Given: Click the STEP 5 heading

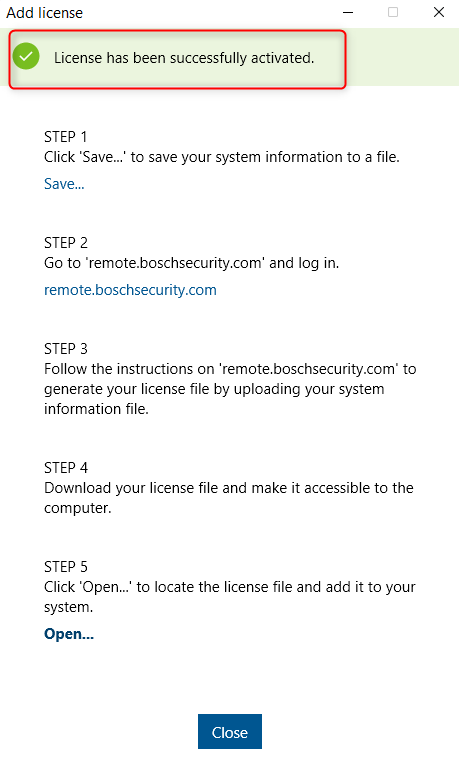Looking at the screenshot, I should 66,566.
